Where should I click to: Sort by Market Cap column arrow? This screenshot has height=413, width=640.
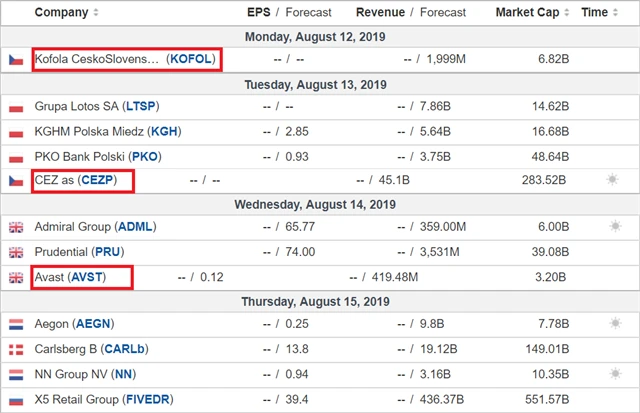pos(568,13)
